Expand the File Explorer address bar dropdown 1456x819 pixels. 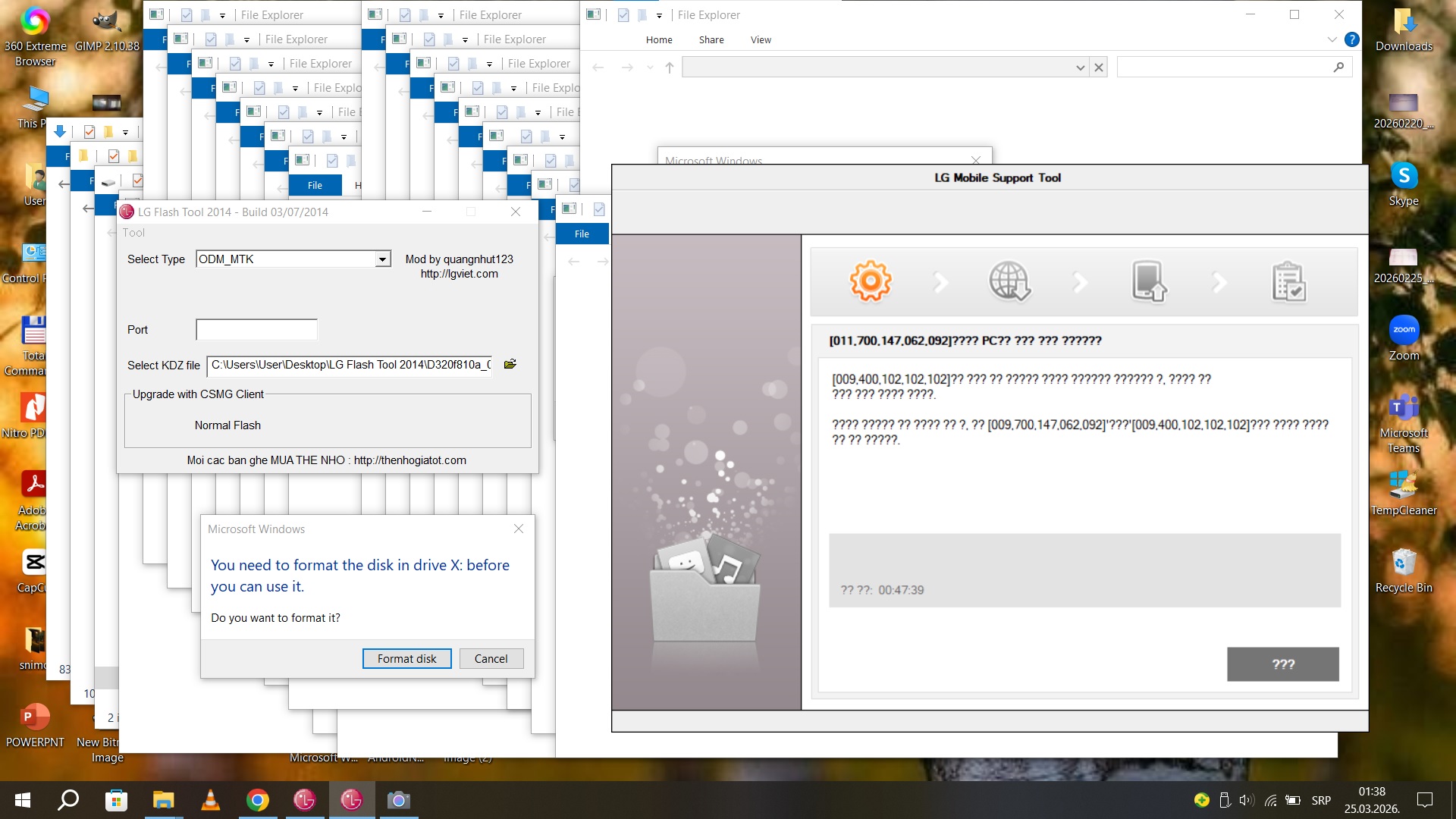pos(1080,67)
